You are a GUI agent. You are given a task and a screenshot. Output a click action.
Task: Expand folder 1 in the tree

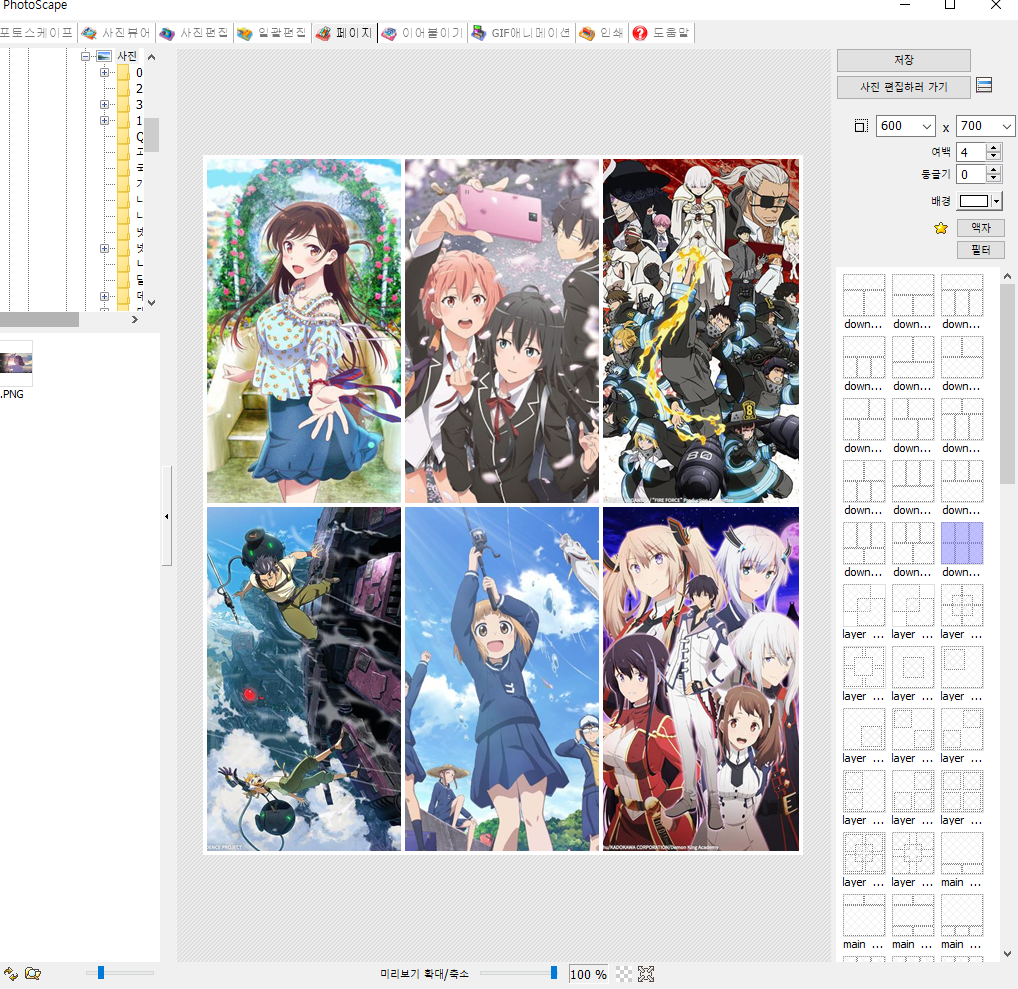pos(105,120)
